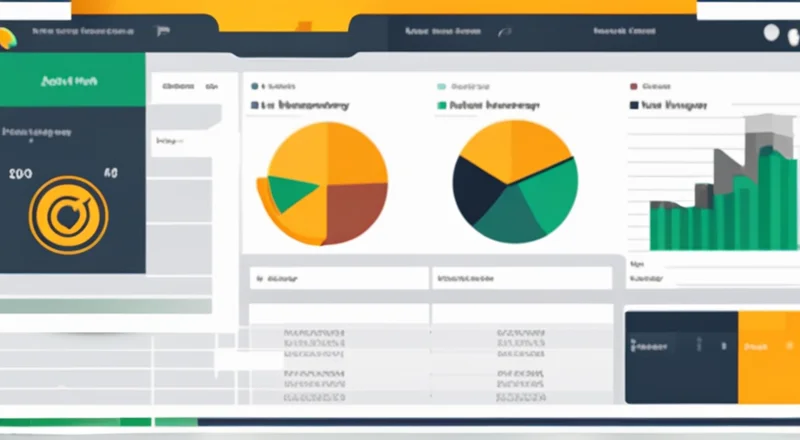Click the white circle icon in top-right header
The width and height of the screenshot is (800, 440).
(x=771, y=33)
